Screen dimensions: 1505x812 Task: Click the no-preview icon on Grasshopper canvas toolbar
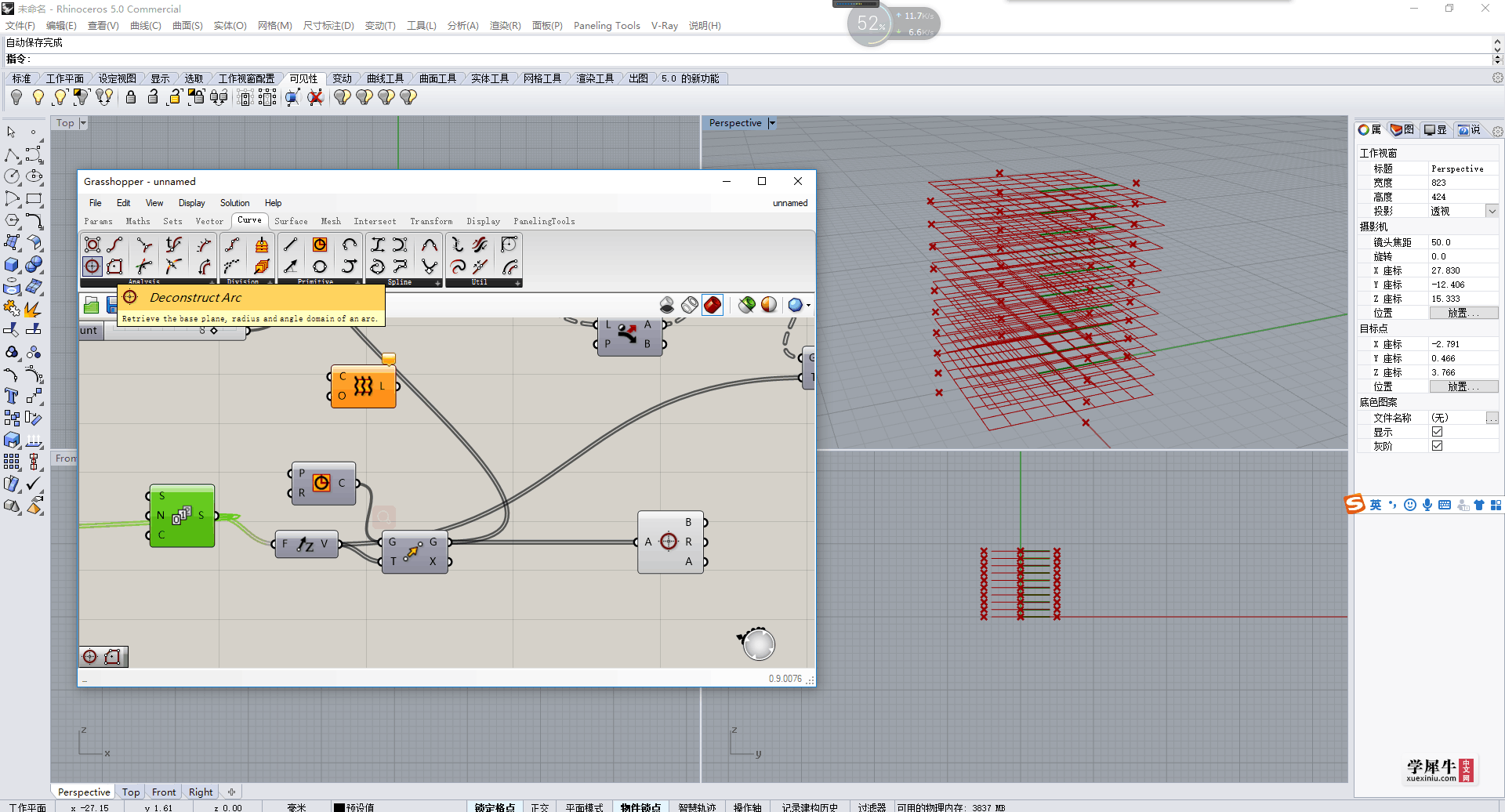667,305
